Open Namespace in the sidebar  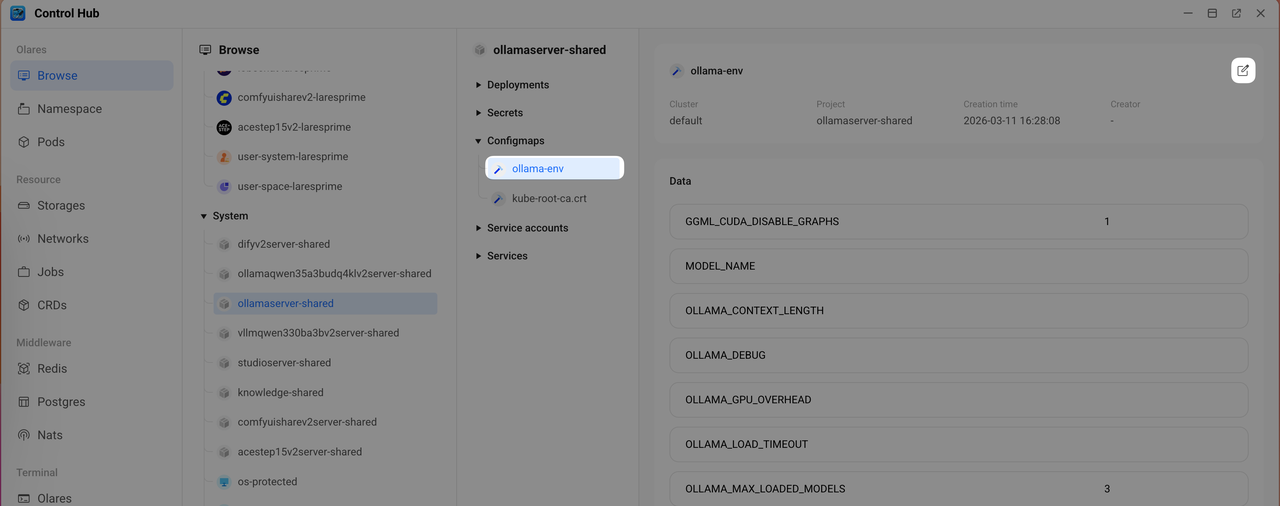click(69, 109)
